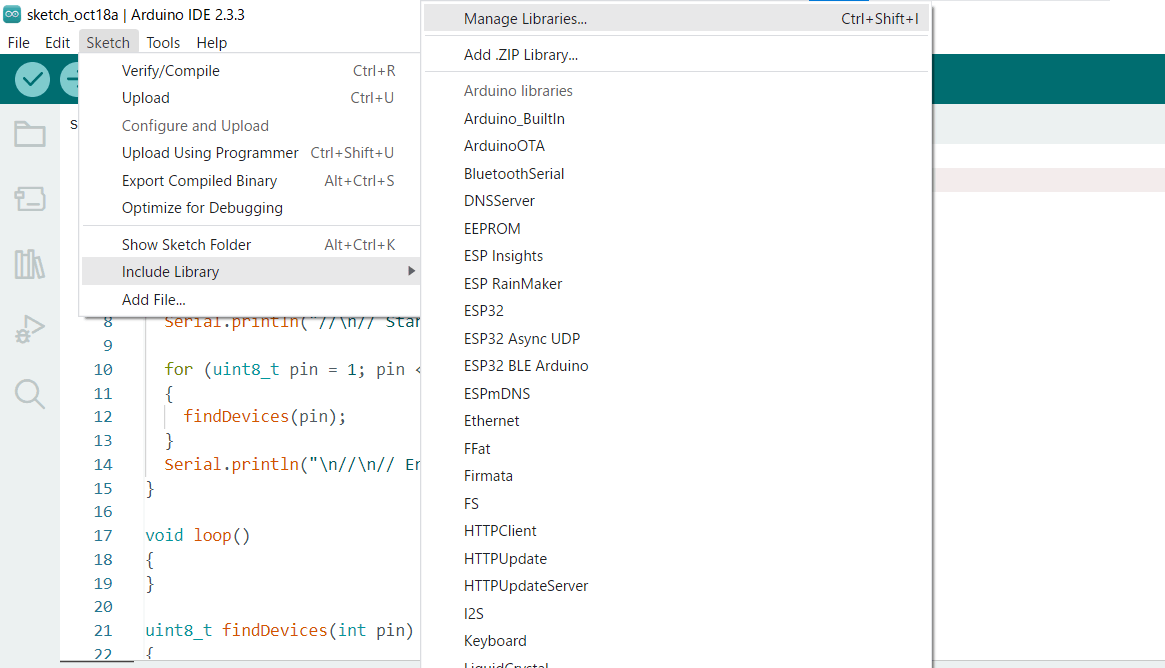Include the FS library
1165x668 pixels.
(676, 503)
